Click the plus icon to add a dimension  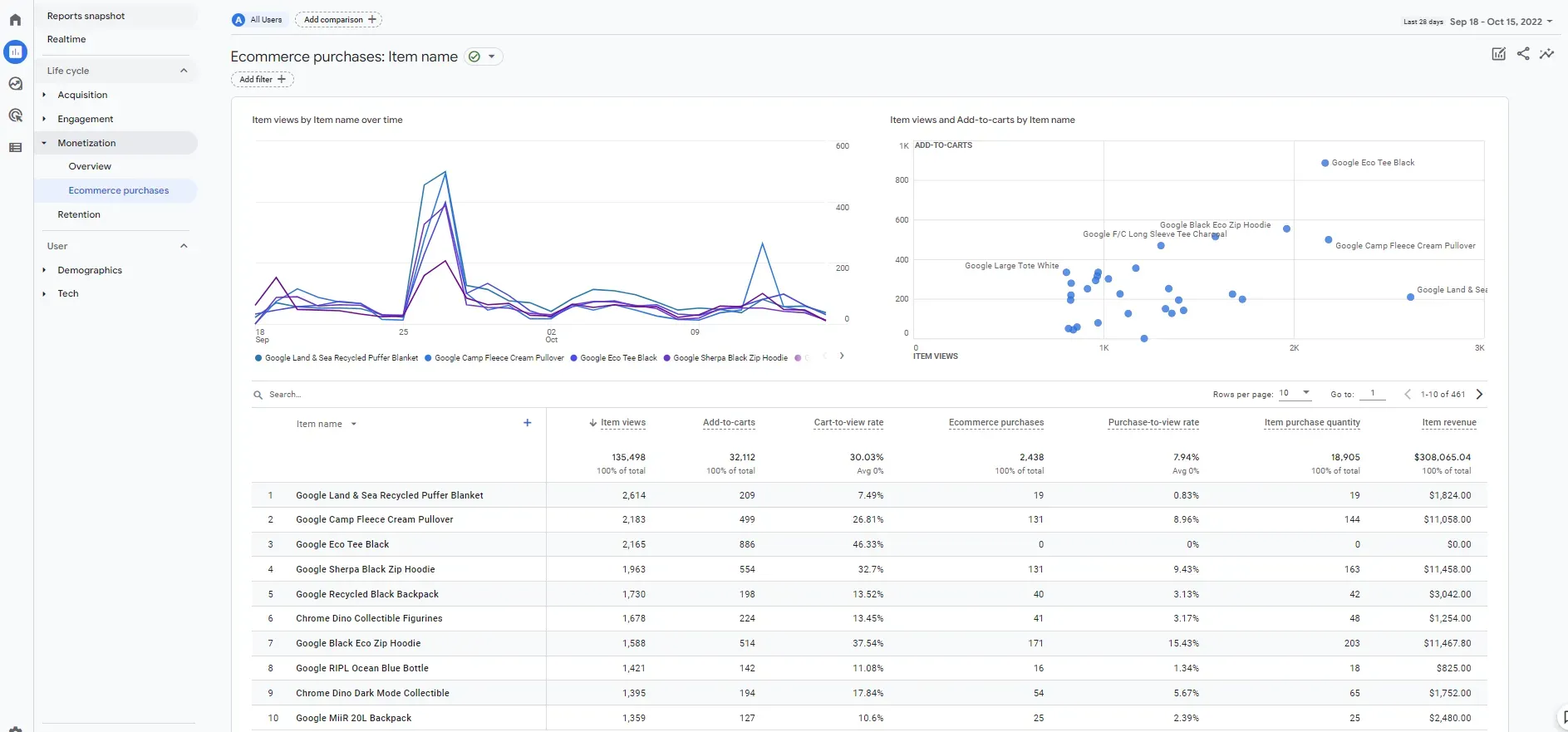pyautogui.click(x=527, y=423)
